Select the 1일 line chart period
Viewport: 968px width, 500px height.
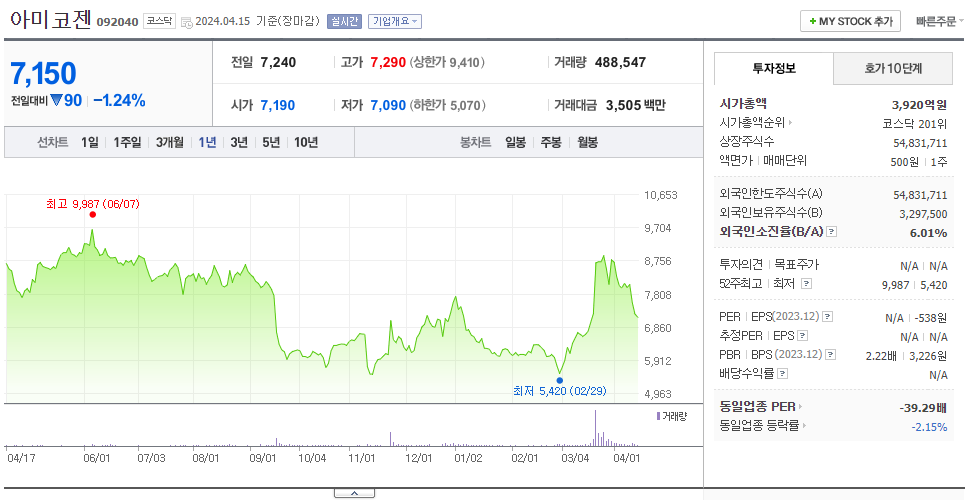[x=90, y=143]
